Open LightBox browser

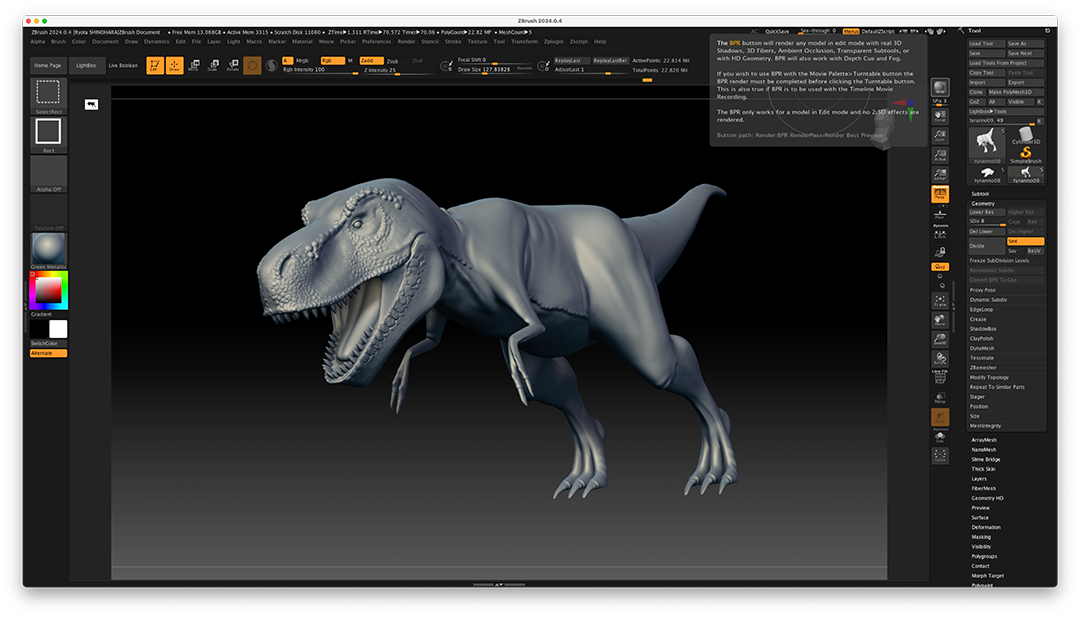pyautogui.click(x=86, y=65)
